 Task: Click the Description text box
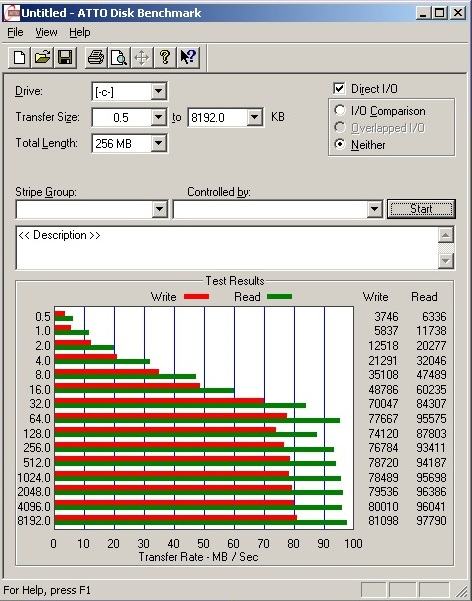(227, 248)
